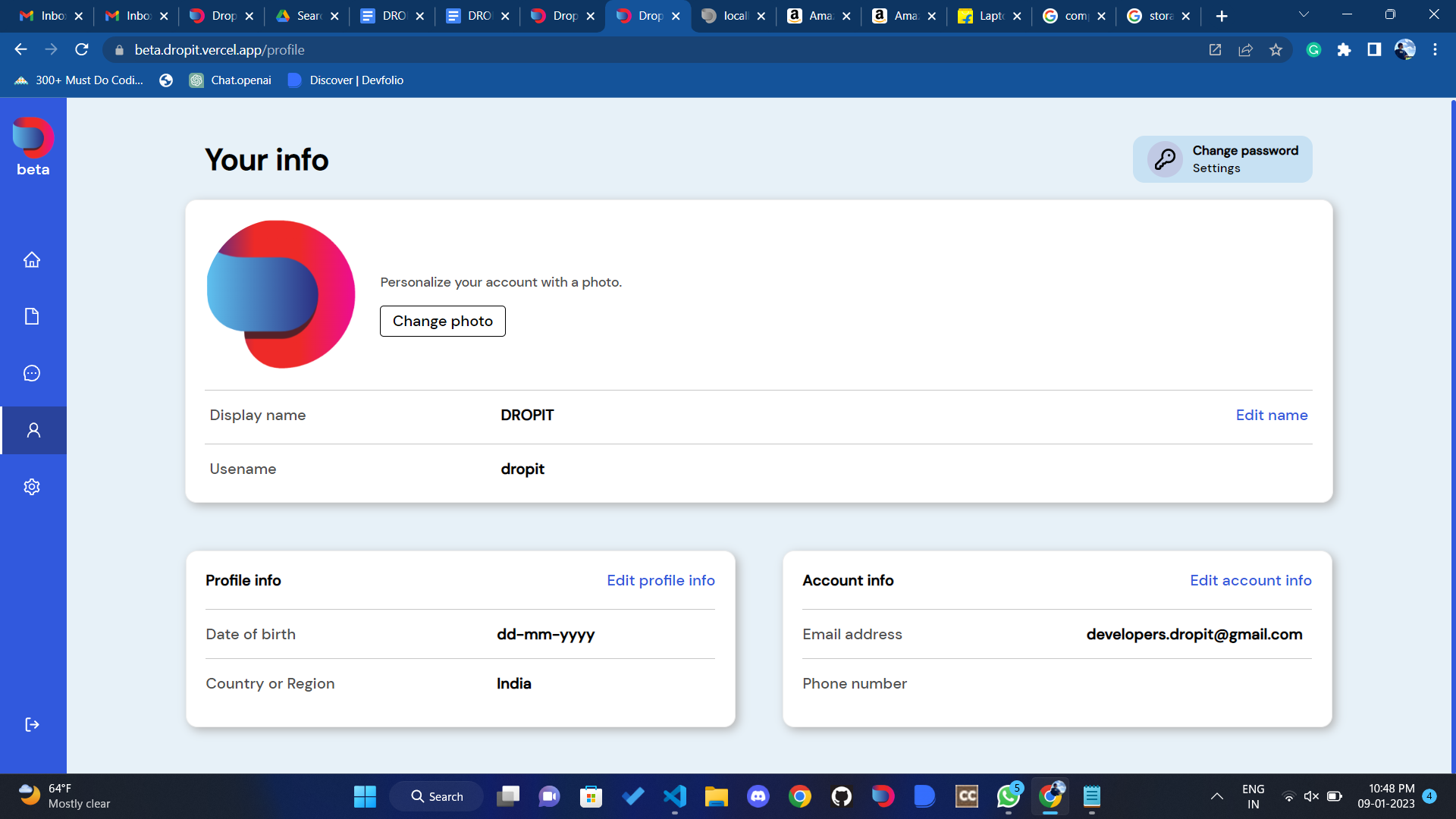Bookmark page with the star icon
The width and height of the screenshot is (1456, 819).
point(1276,50)
